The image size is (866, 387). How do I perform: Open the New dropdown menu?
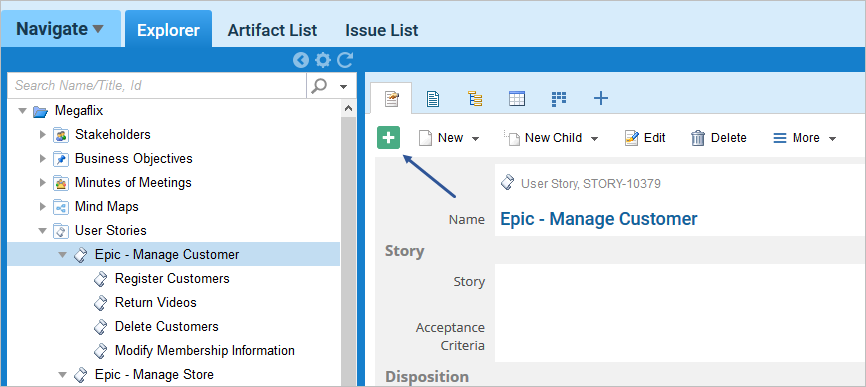[449, 138]
